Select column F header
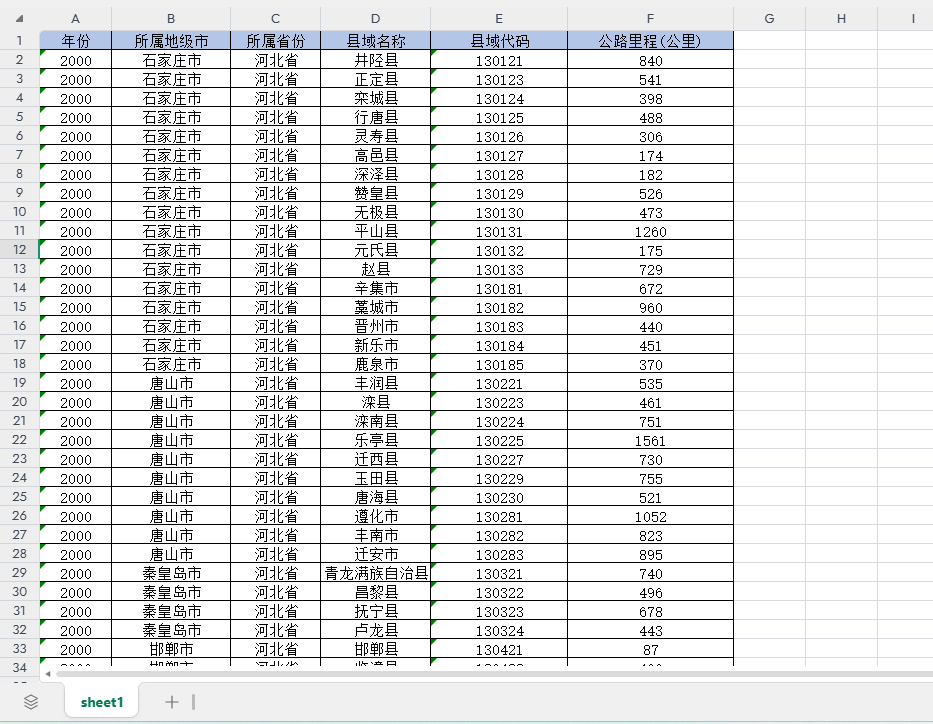The image size is (933, 724). tap(650, 18)
